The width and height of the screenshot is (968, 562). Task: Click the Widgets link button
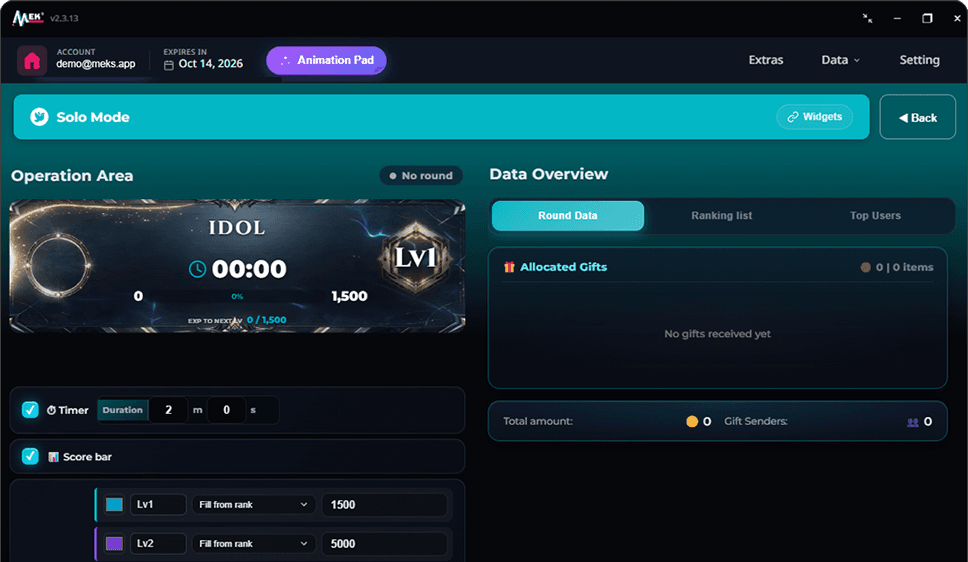[x=814, y=117]
